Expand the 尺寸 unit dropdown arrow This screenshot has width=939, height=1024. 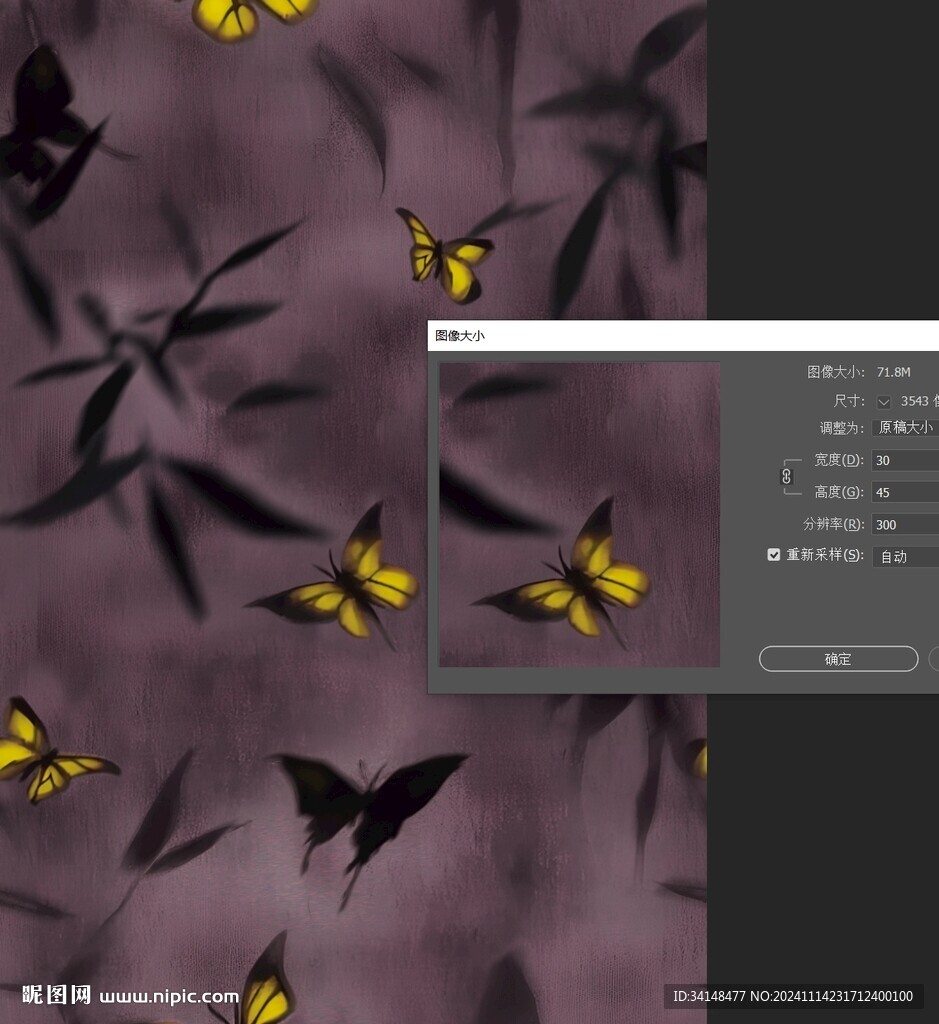pyautogui.click(x=883, y=402)
